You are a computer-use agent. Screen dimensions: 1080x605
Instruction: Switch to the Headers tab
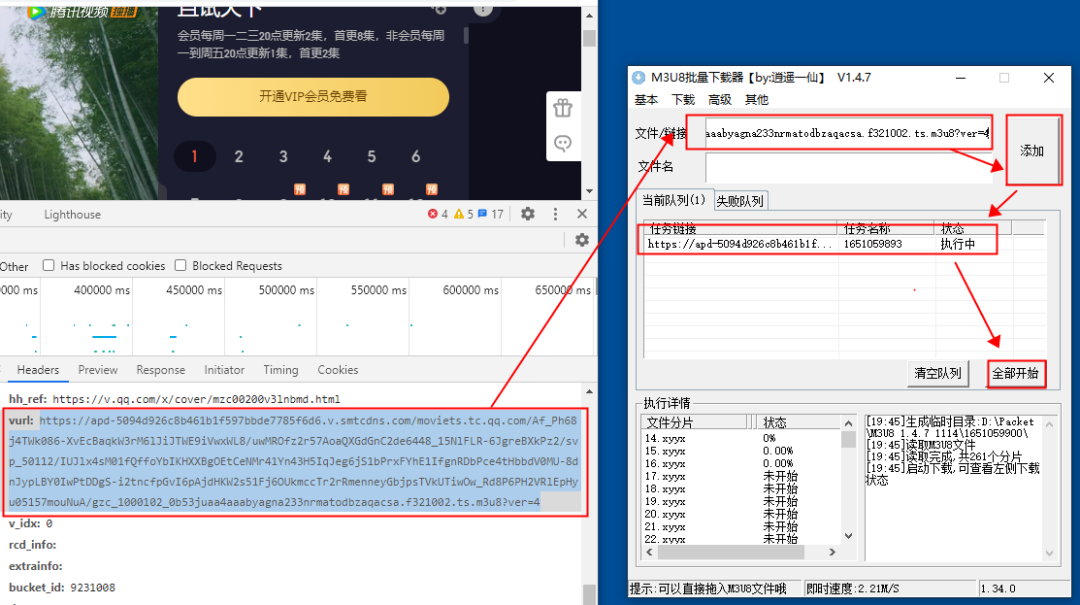[38, 370]
